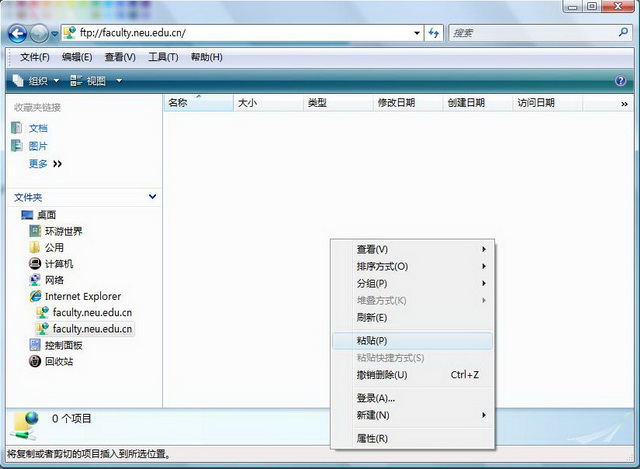
Task: Choose 登录(A)... in the context menu
Action: coord(413,398)
